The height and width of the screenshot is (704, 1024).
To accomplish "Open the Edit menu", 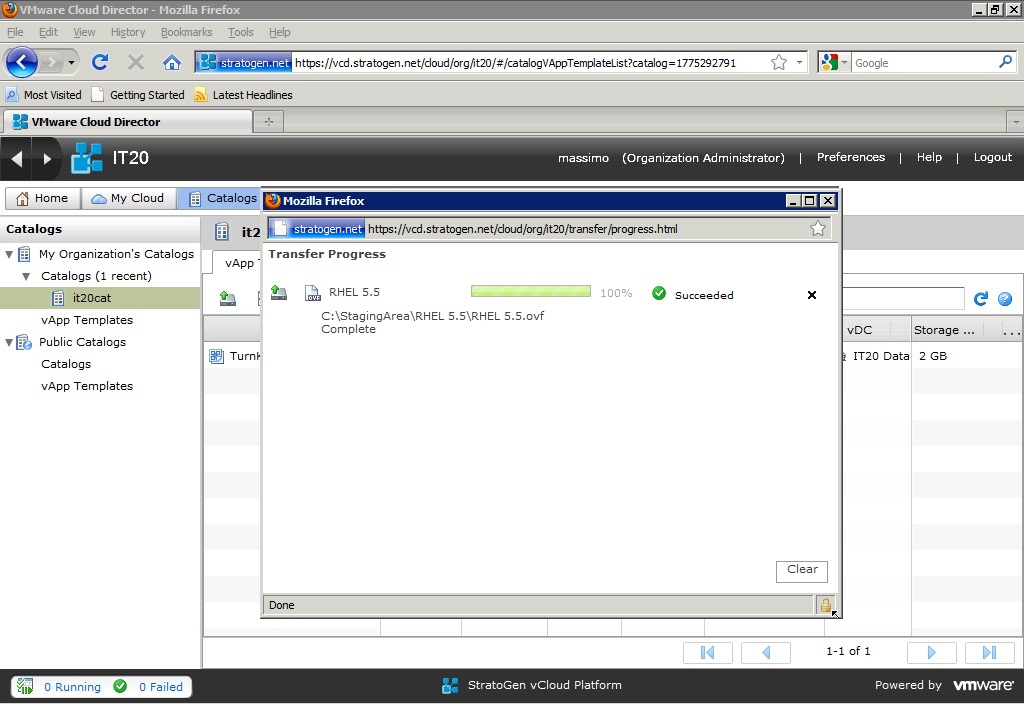I will point(48,32).
